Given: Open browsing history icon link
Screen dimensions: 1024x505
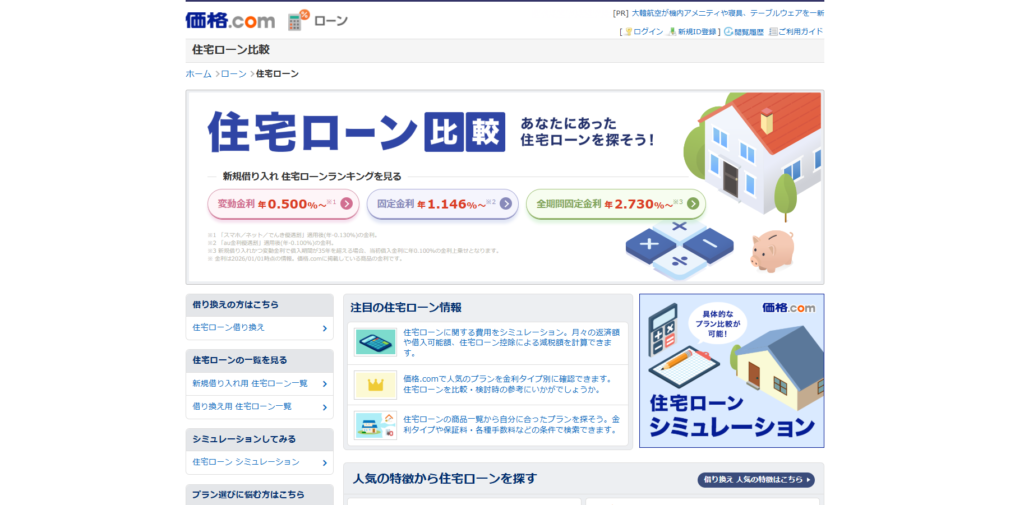Looking at the screenshot, I should [728, 32].
